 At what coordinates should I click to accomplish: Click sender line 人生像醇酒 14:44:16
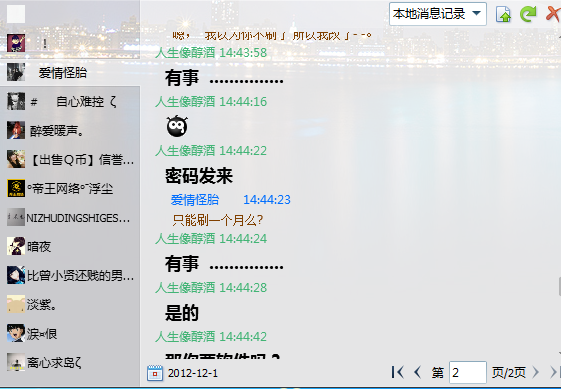pyautogui.click(x=211, y=102)
